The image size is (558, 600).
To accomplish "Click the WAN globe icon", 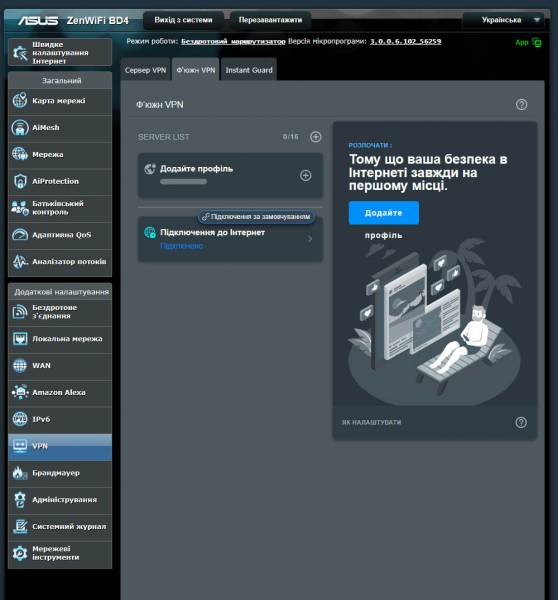I will tap(20, 365).
